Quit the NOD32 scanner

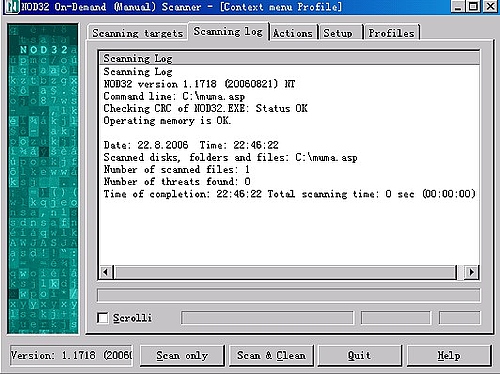360,356
